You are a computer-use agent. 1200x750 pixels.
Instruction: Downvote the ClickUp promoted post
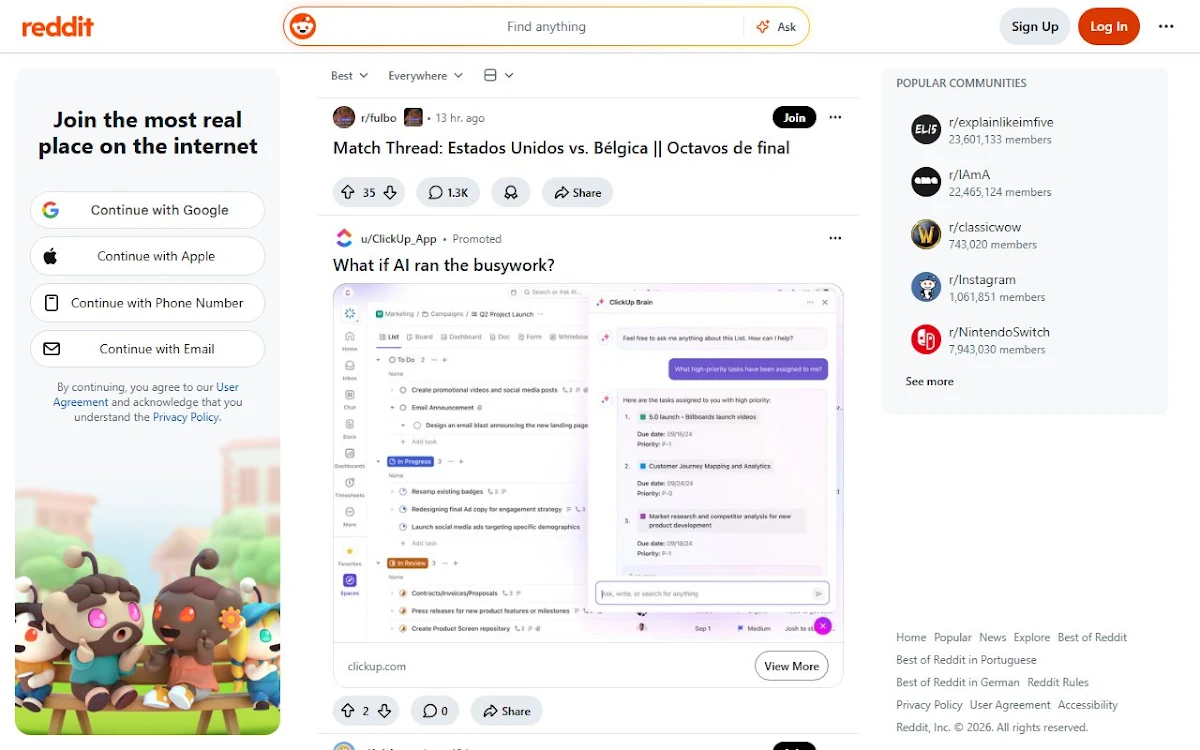(385, 711)
